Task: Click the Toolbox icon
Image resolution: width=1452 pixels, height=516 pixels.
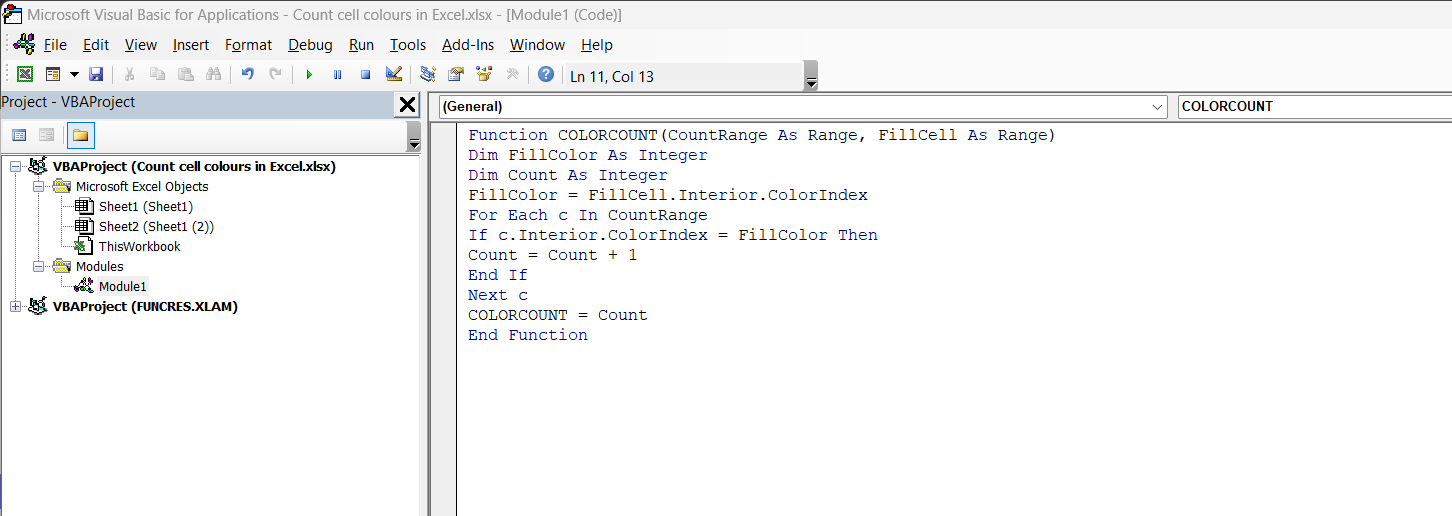Action: 512,75
